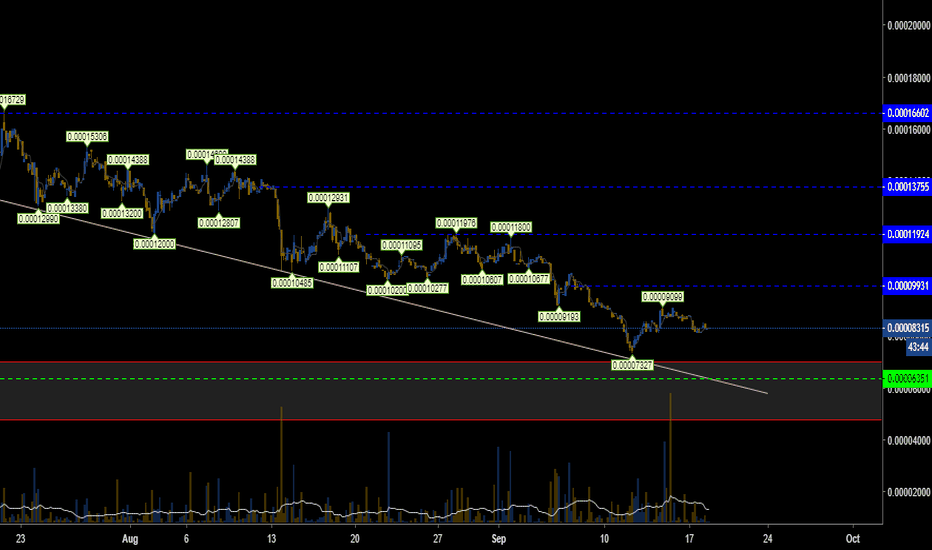Click the 0.00004000 price scale value
The height and width of the screenshot is (550, 932).
[909, 441]
